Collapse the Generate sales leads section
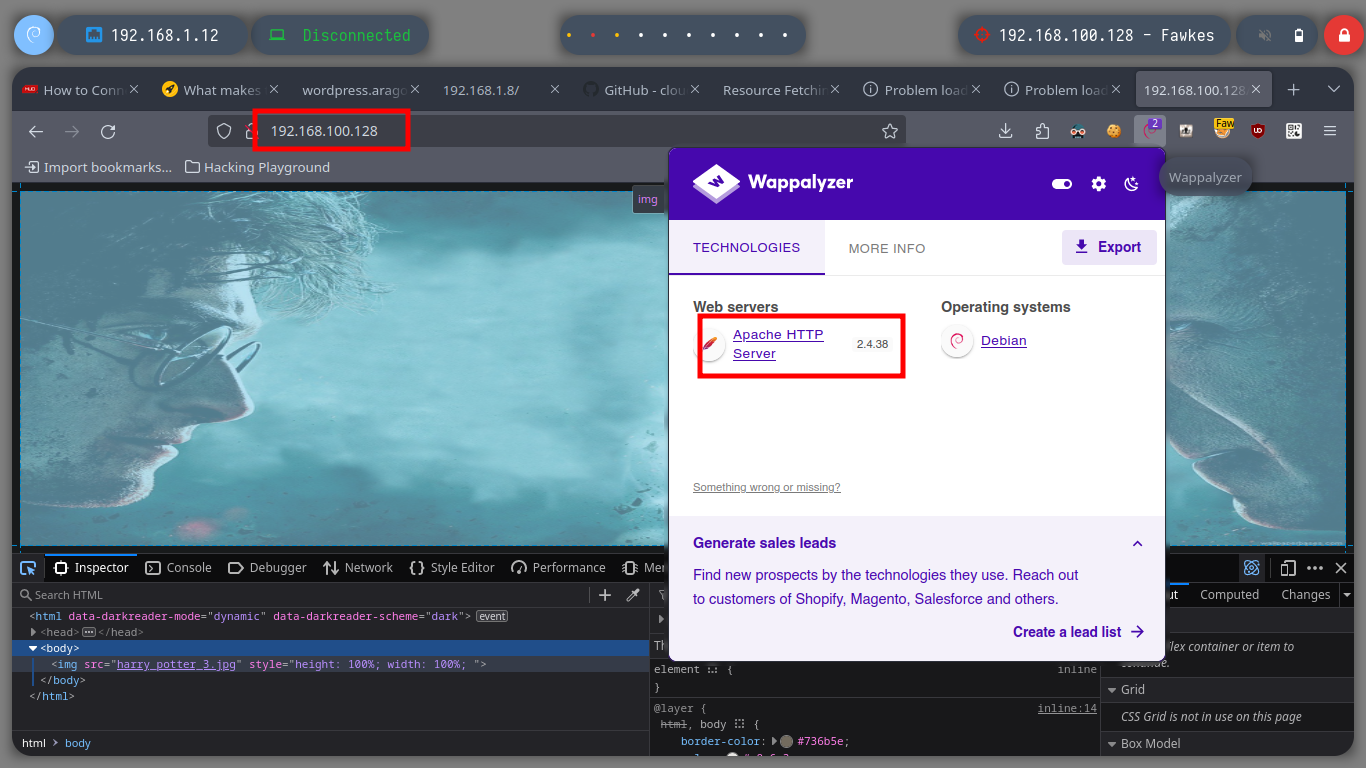This screenshot has width=1366, height=768. (1137, 544)
